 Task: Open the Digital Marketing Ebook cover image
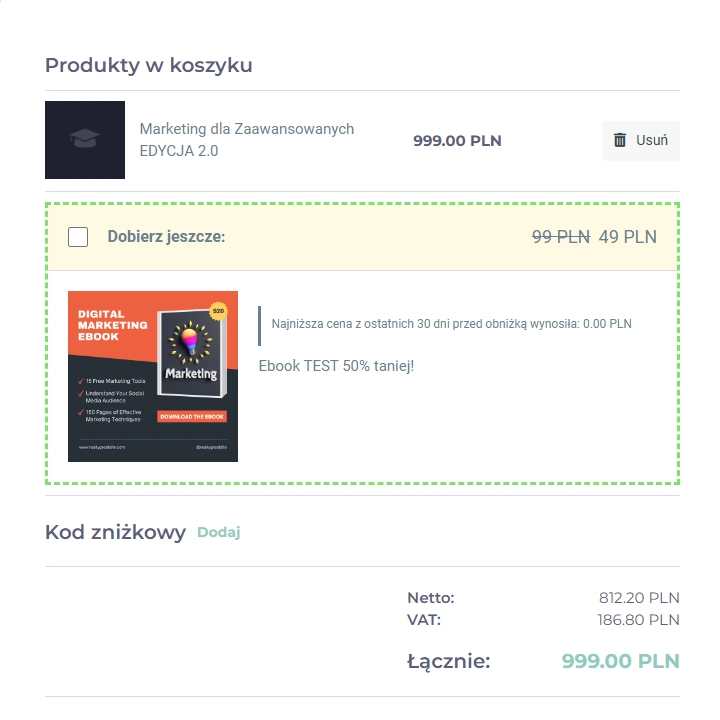tap(153, 377)
